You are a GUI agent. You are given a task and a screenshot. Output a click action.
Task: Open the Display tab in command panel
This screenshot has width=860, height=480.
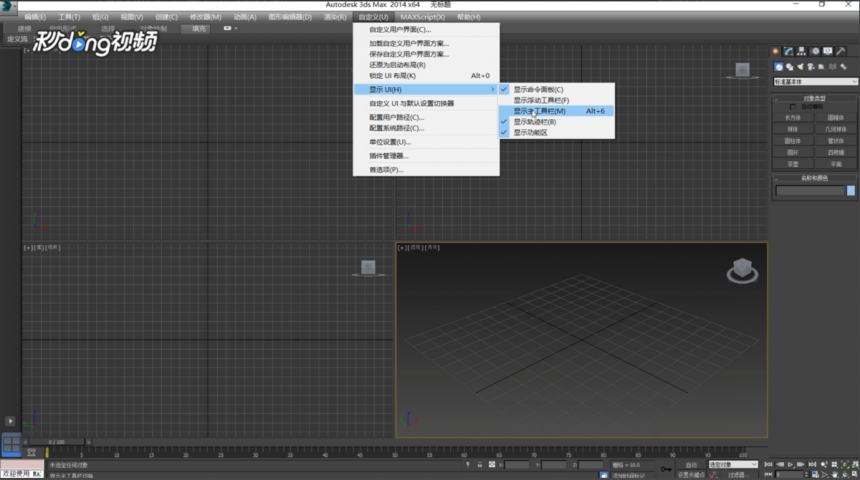(x=828, y=51)
